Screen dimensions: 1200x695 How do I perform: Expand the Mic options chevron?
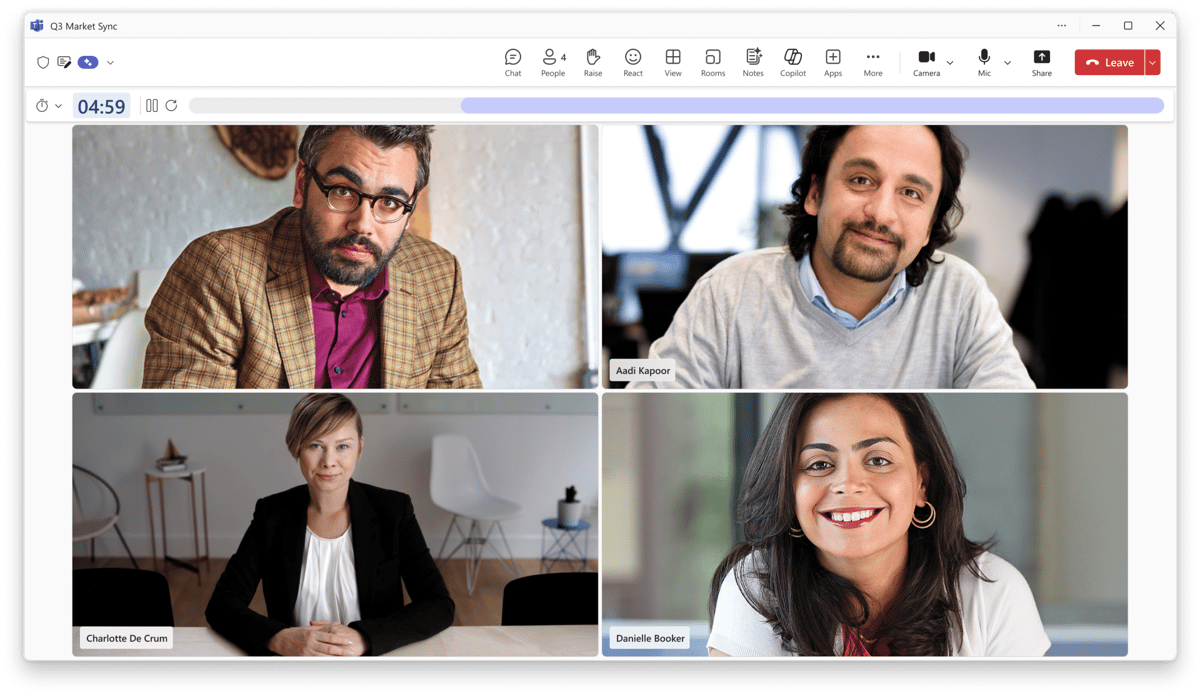[x=1007, y=63]
